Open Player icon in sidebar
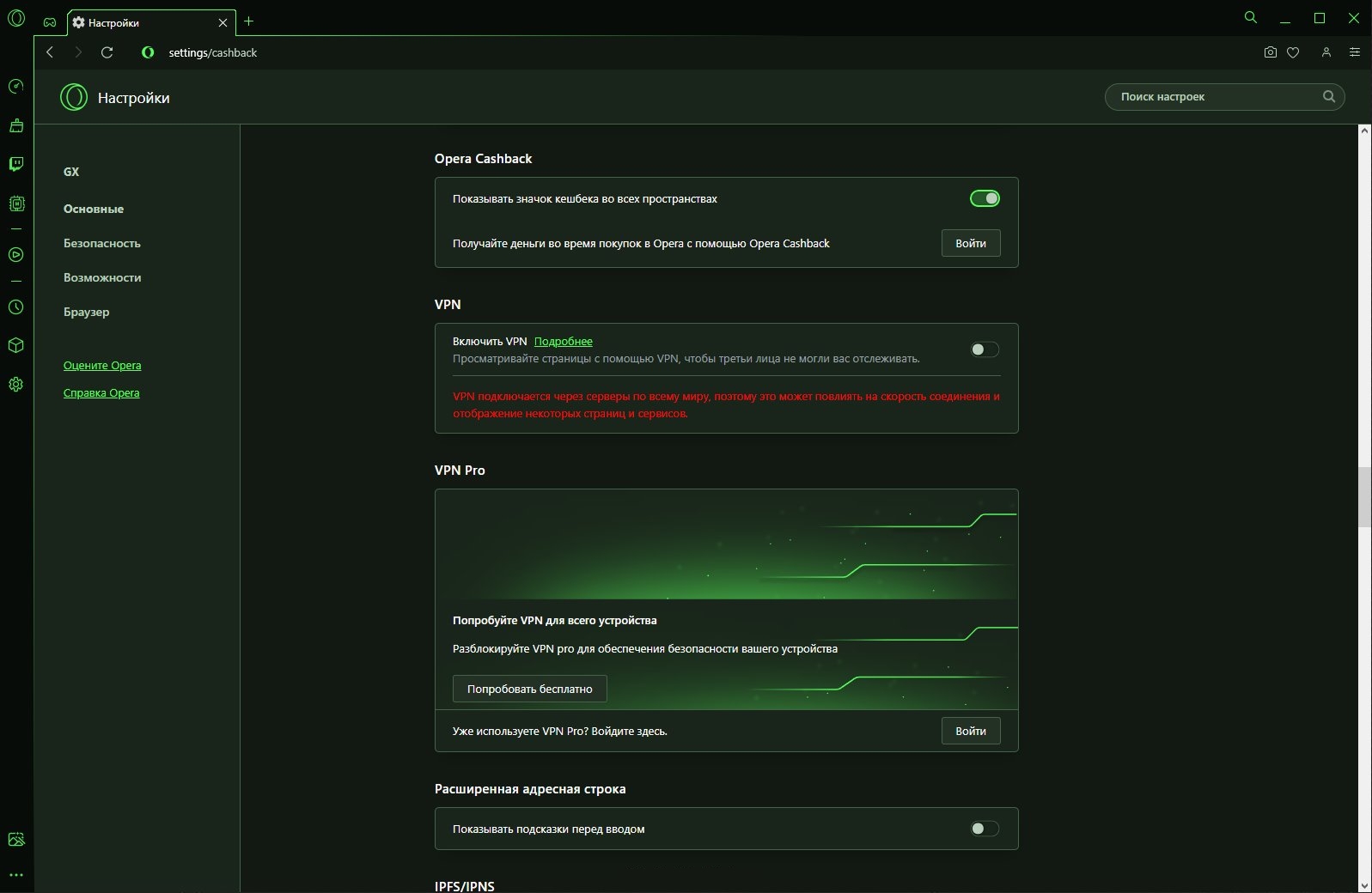Screen dimensions: 1372x893 (x=15, y=254)
